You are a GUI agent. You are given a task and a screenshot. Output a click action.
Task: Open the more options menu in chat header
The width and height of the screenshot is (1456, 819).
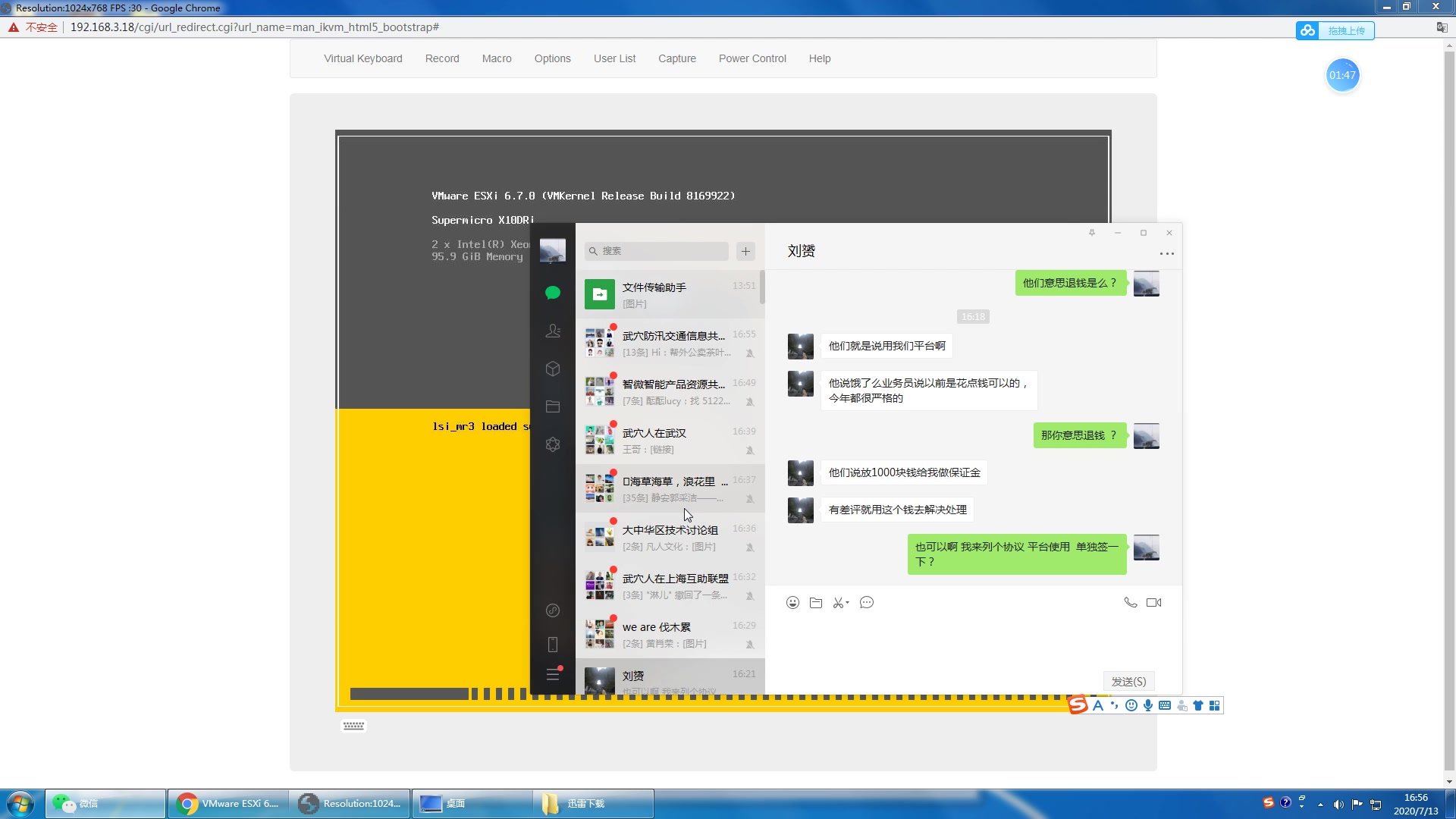click(x=1167, y=253)
